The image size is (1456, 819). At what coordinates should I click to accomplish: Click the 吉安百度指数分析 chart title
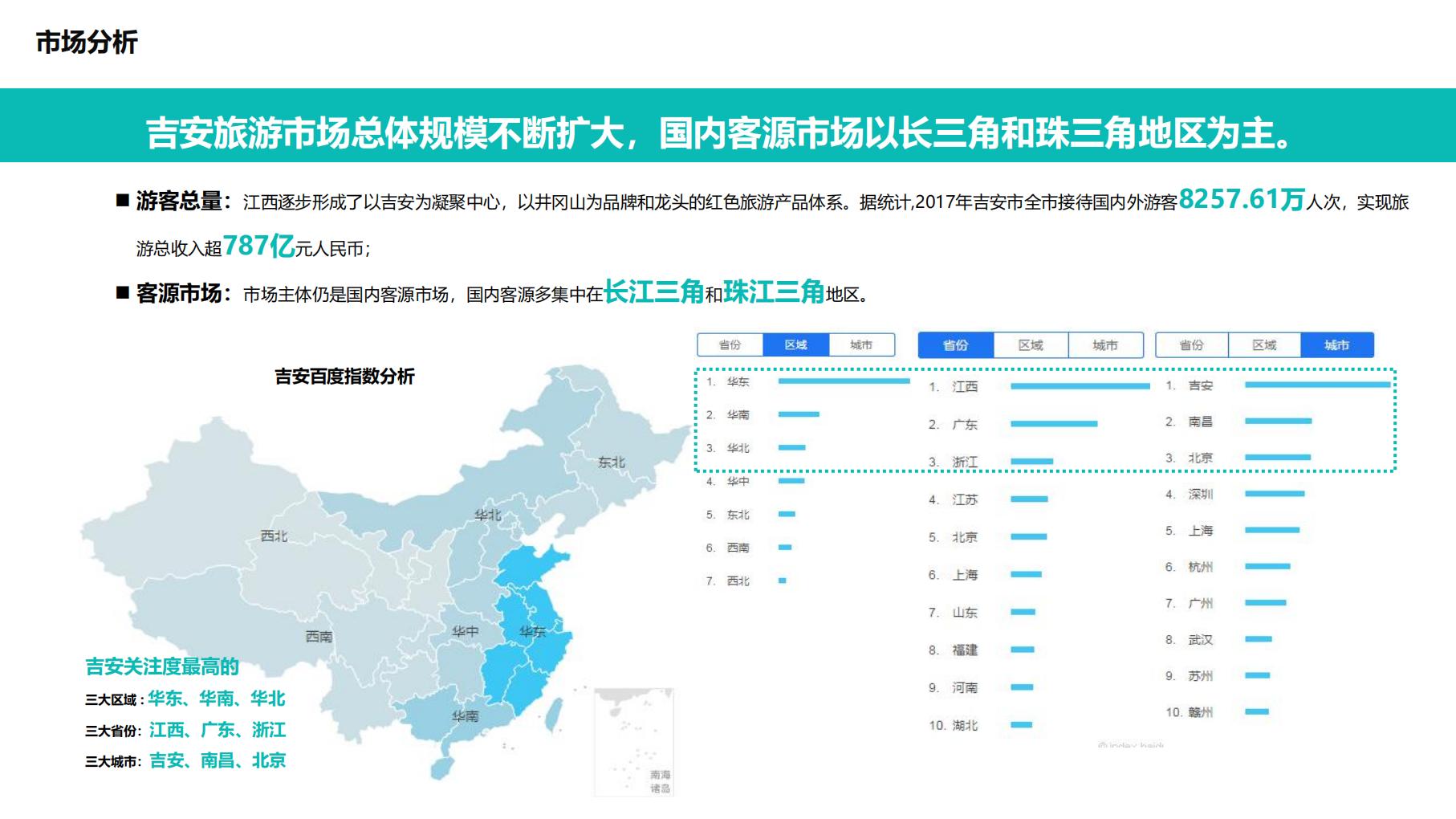pos(344,376)
